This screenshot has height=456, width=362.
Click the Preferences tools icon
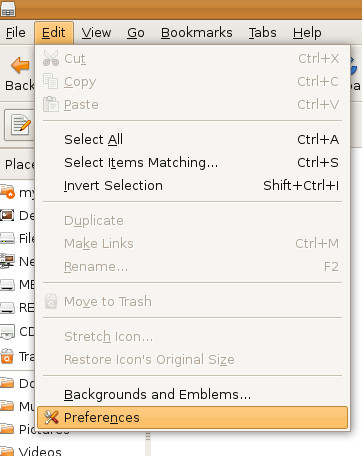(51, 417)
